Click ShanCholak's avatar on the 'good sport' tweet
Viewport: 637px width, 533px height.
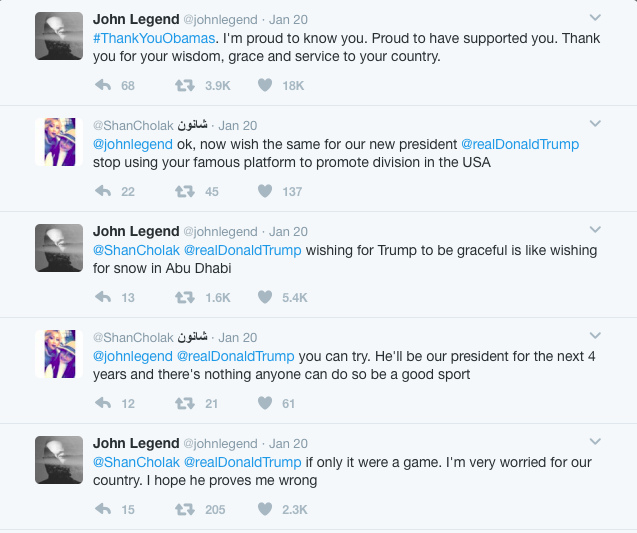(x=59, y=354)
